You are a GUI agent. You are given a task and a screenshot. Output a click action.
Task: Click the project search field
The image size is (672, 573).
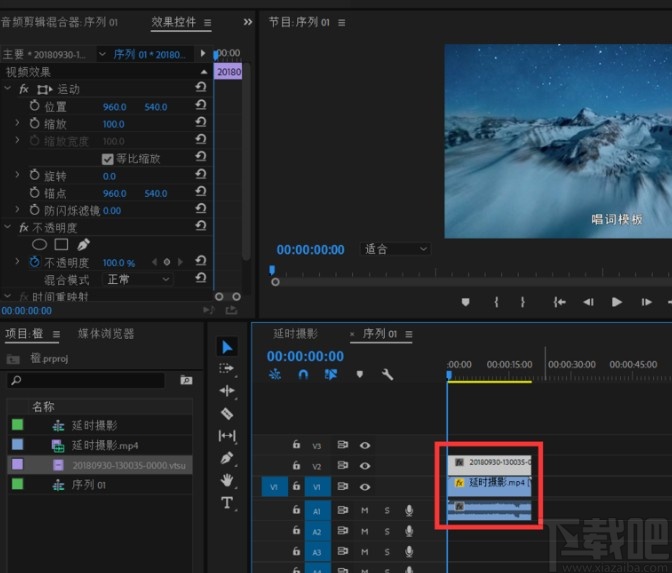point(86,380)
